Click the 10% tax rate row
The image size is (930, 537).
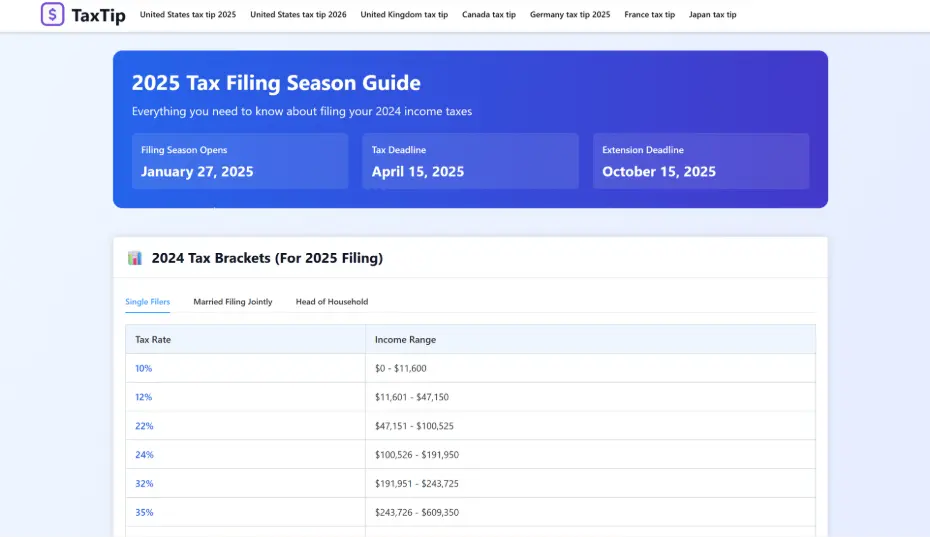pos(144,368)
